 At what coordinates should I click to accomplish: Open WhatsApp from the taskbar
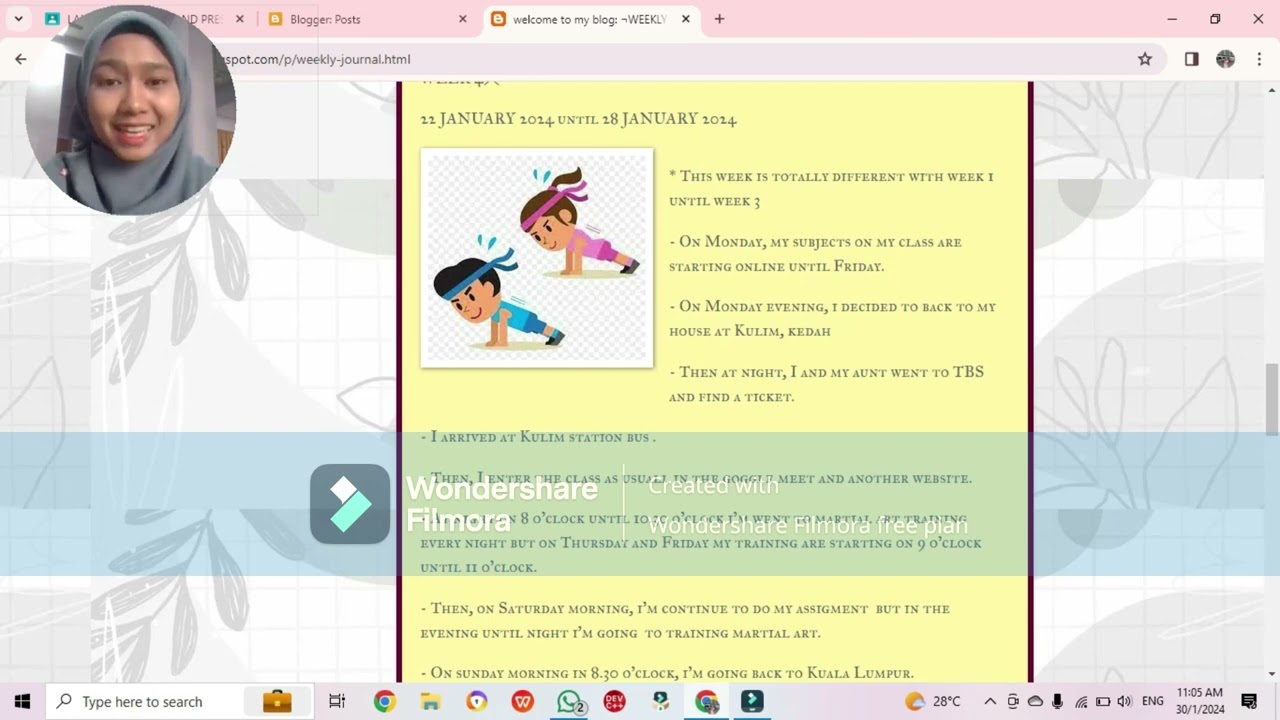coord(569,701)
